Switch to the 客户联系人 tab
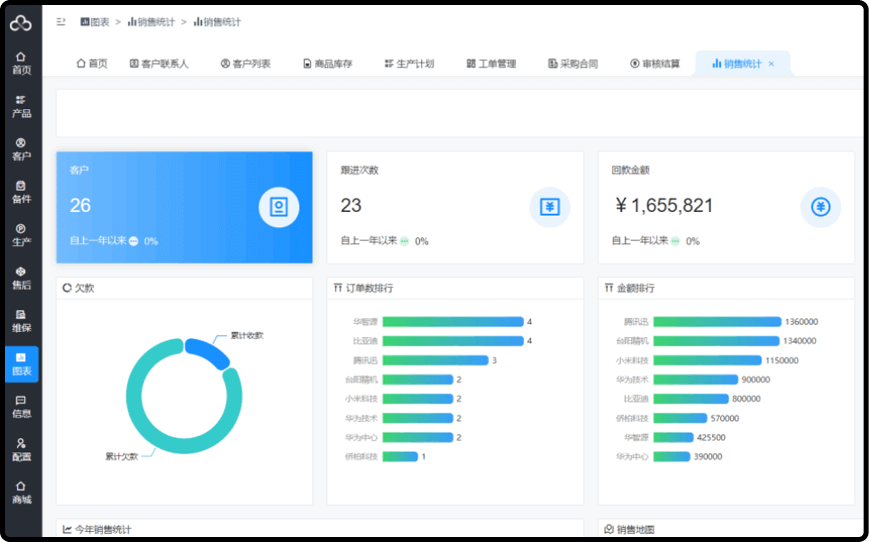Viewport: 869px width, 542px height. pyautogui.click(x=159, y=64)
